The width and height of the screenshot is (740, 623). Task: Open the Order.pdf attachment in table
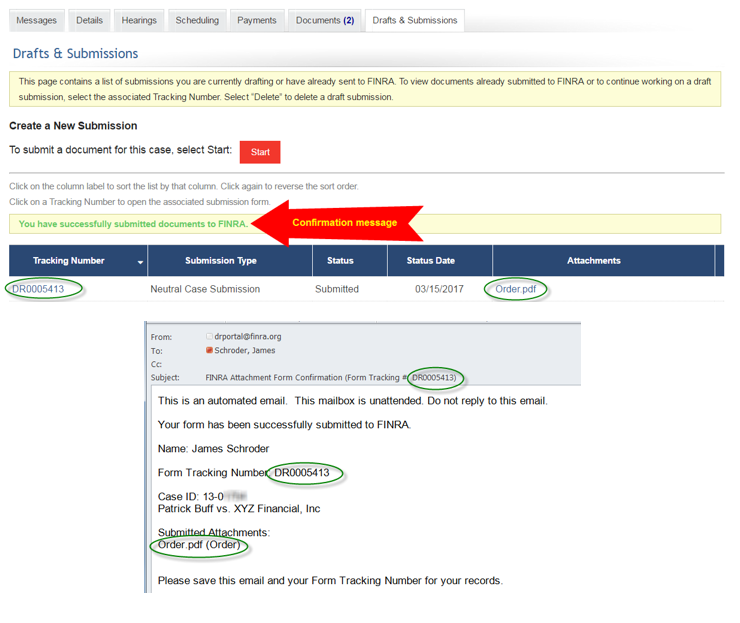click(516, 289)
